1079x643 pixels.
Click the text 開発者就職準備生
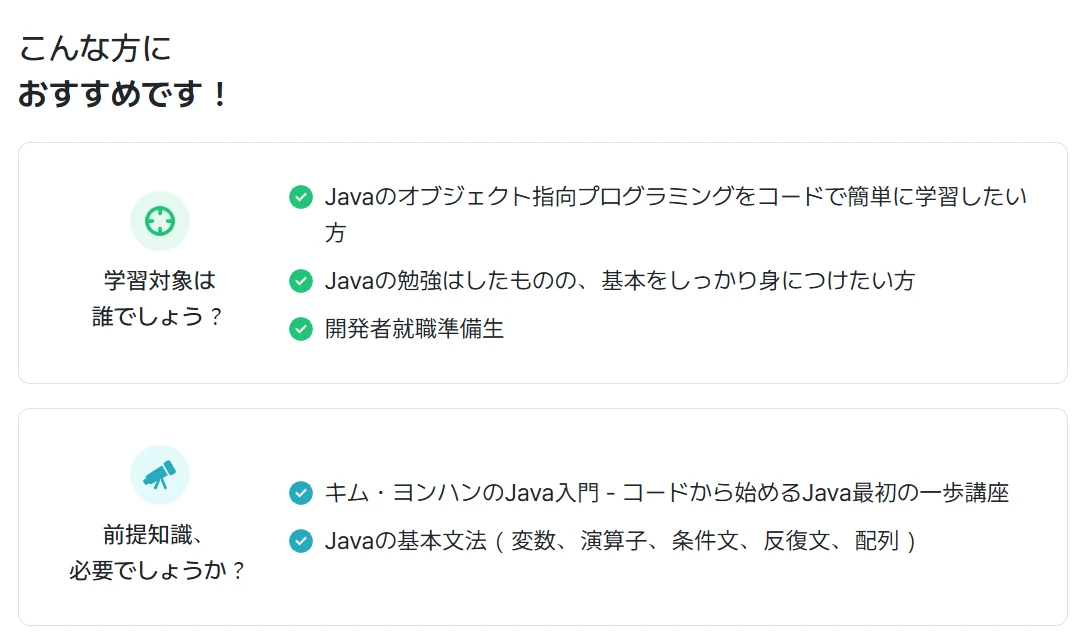pyautogui.click(x=414, y=329)
